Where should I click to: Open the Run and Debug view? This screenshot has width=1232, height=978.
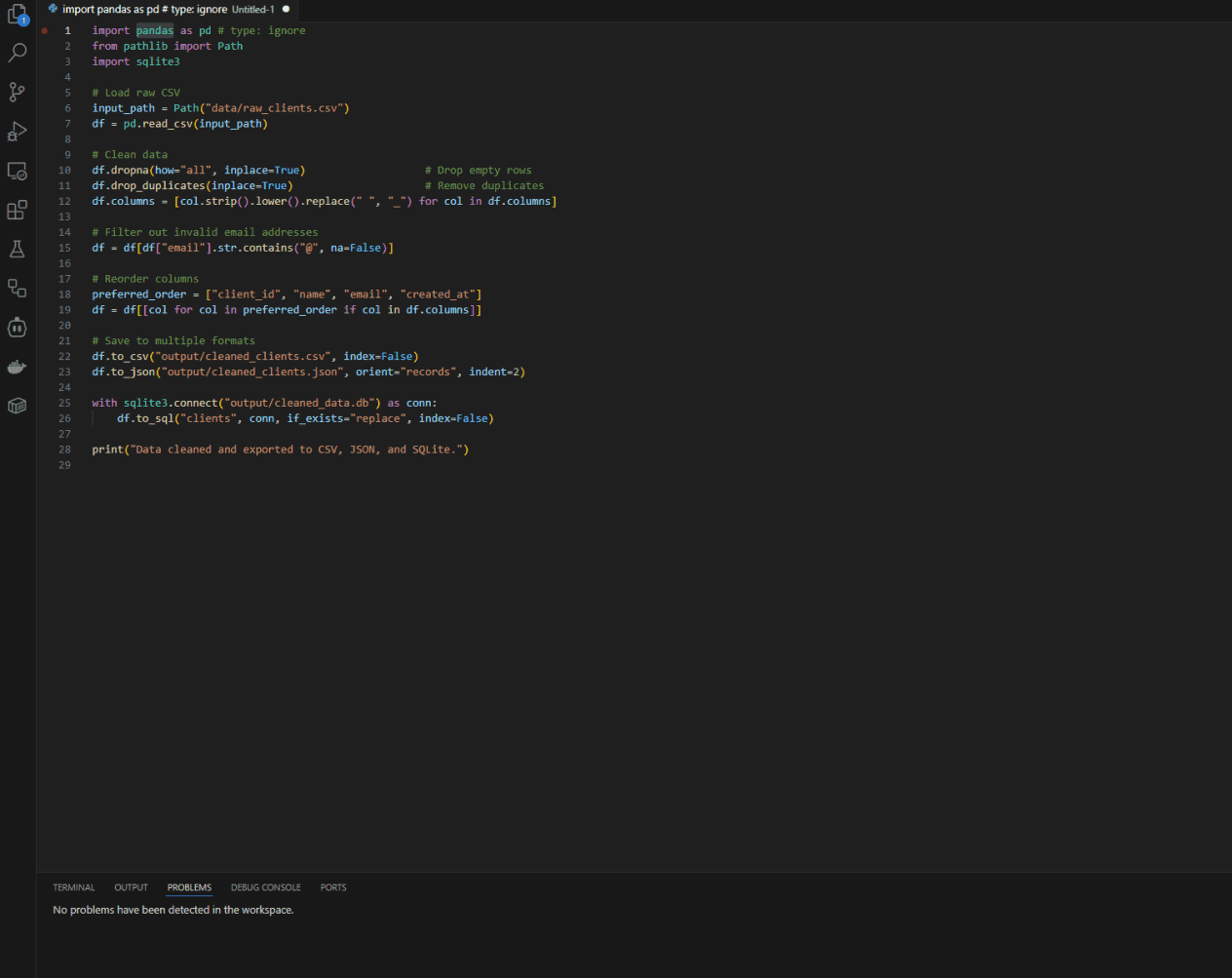18,132
